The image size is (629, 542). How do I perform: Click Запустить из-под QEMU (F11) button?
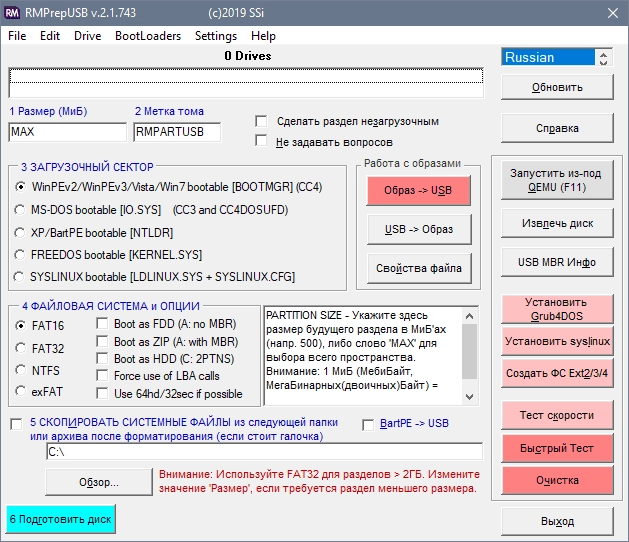click(x=557, y=180)
